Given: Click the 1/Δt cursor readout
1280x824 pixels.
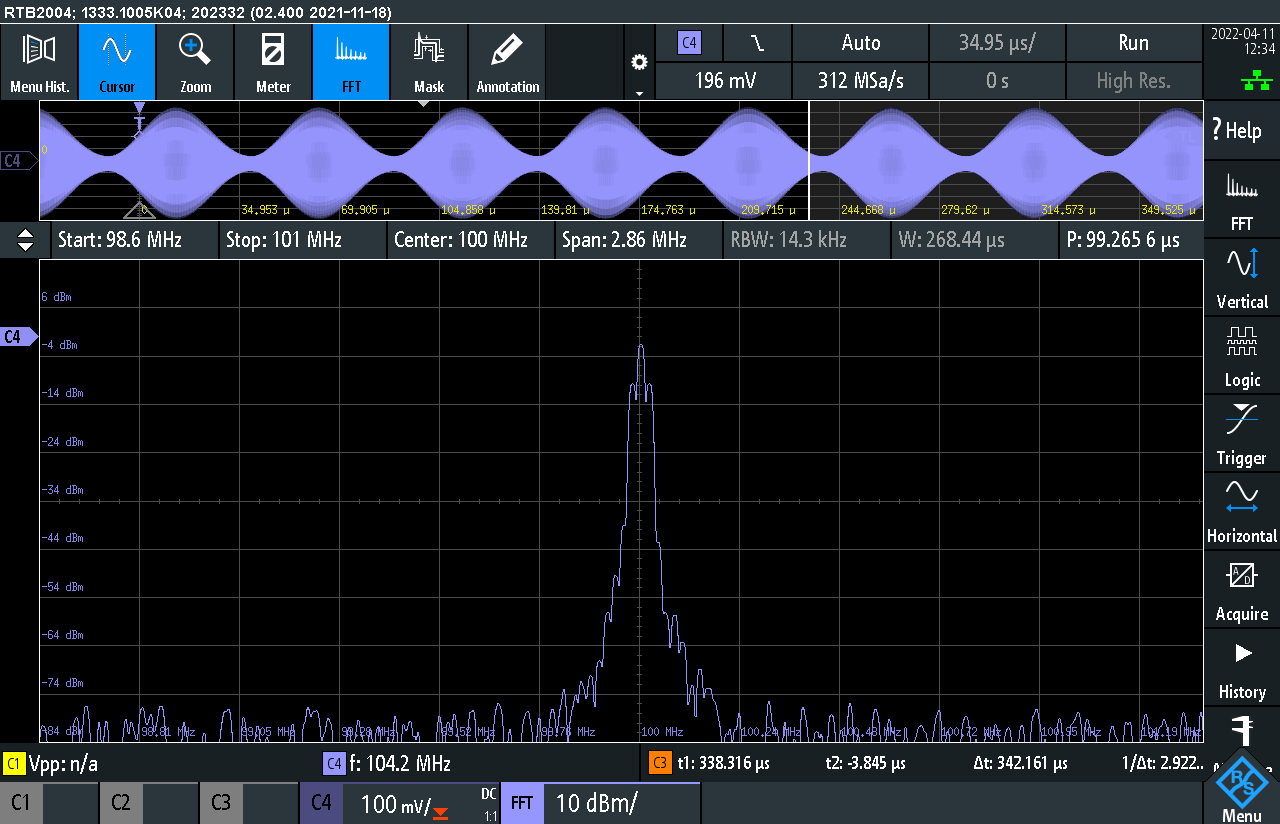Looking at the screenshot, I should pos(1161,764).
